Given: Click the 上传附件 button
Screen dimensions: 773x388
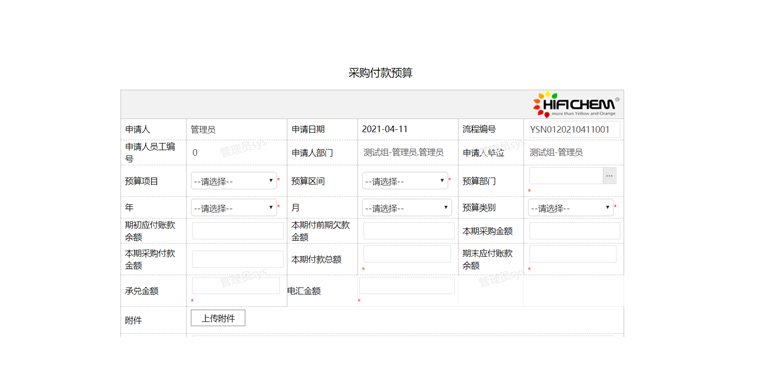Looking at the screenshot, I should pos(218,318).
